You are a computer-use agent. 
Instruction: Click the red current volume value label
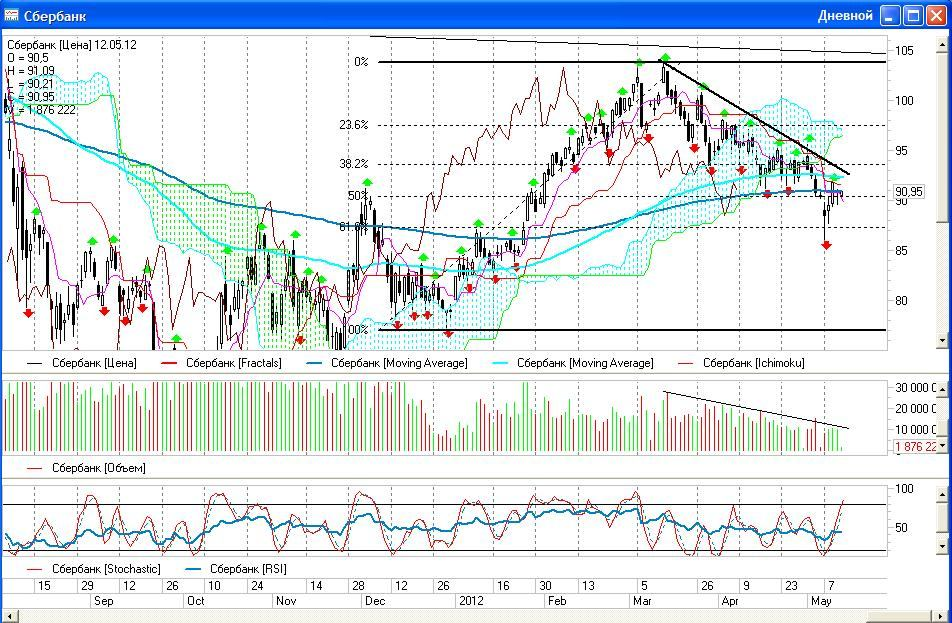pyautogui.click(x=915, y=446)
